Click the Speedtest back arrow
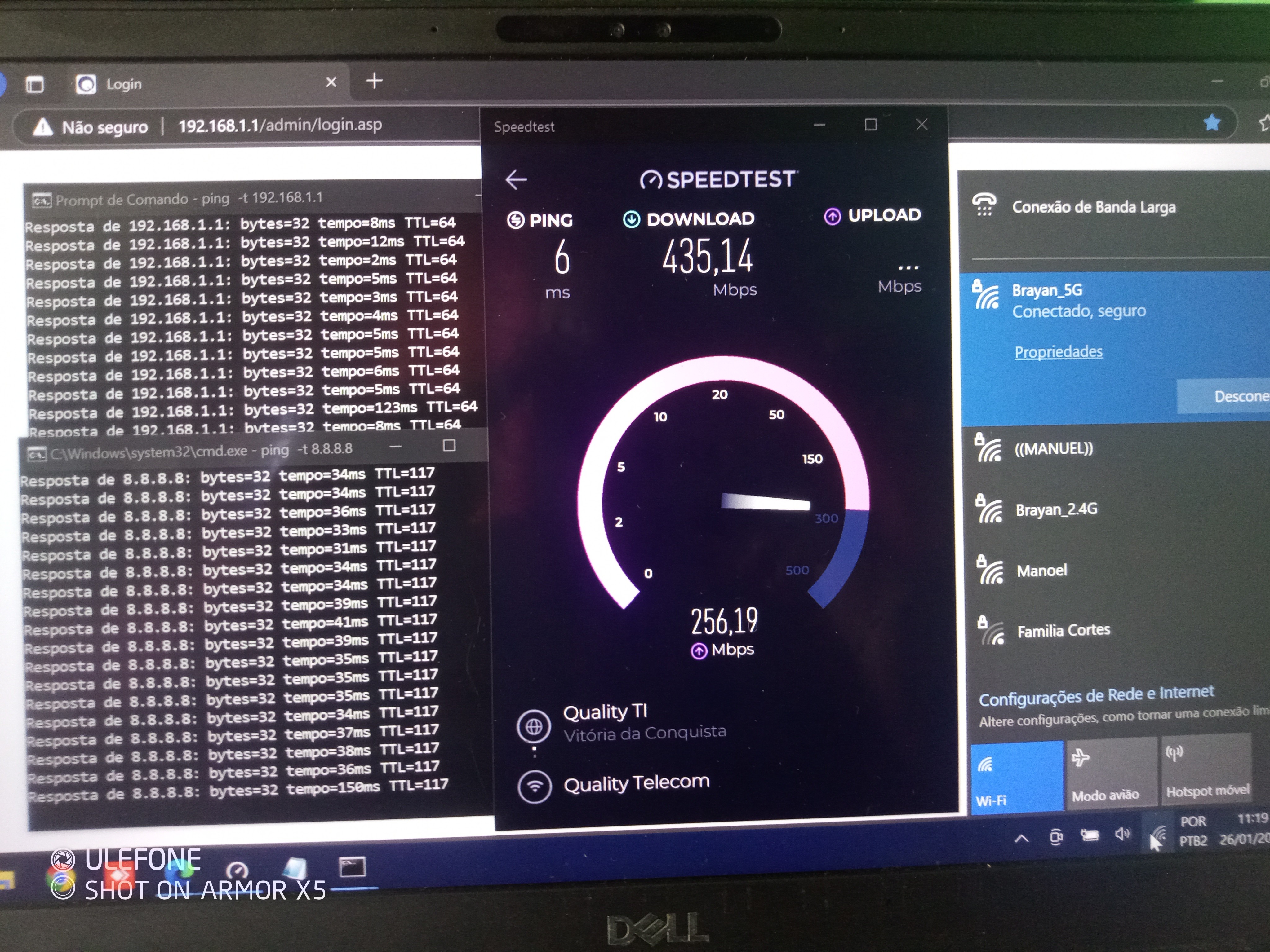Image resolution: width=1270 pixels, height=952 pixels. point(516,180)
